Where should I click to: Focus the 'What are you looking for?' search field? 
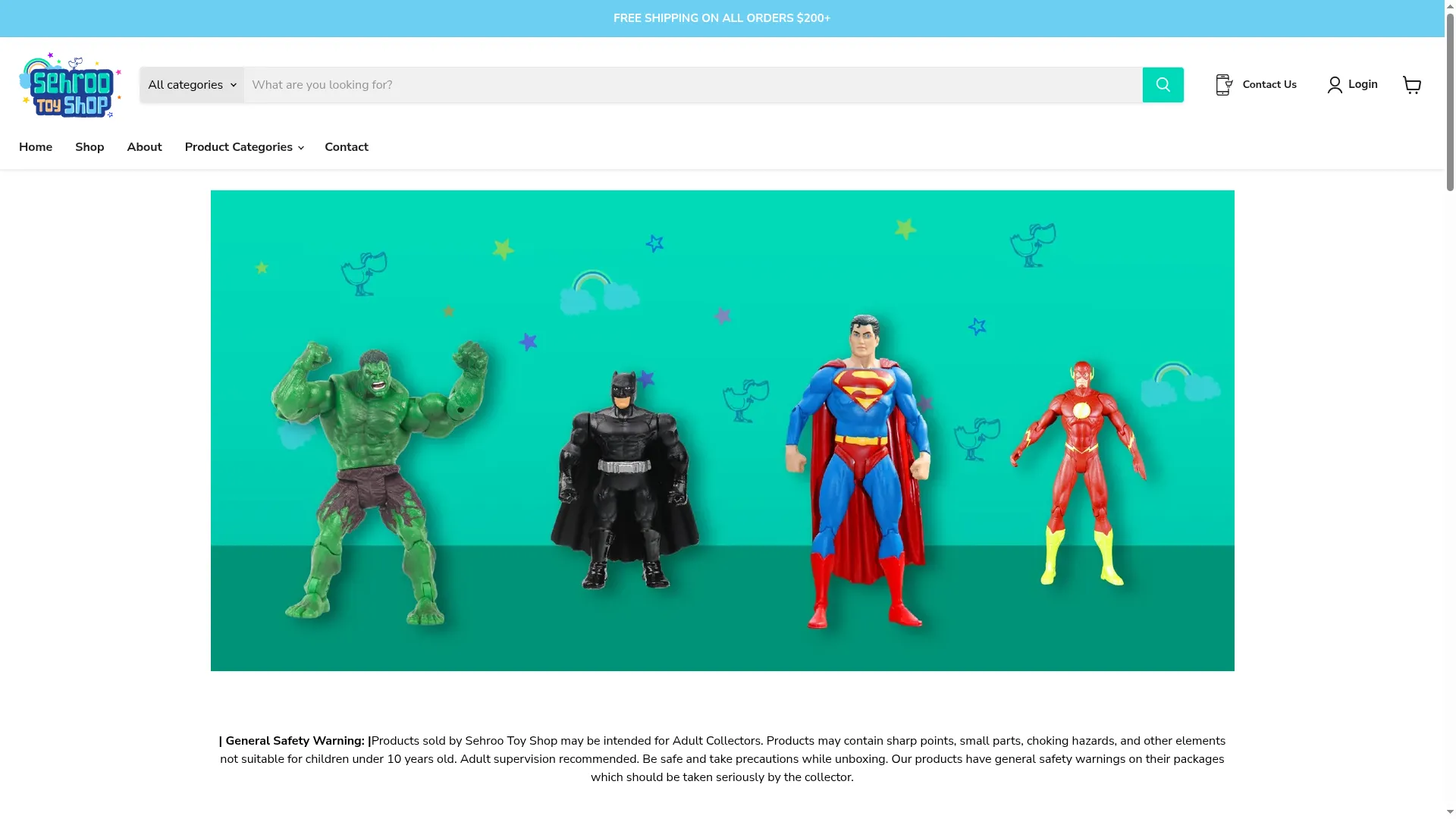click(693, 85)
